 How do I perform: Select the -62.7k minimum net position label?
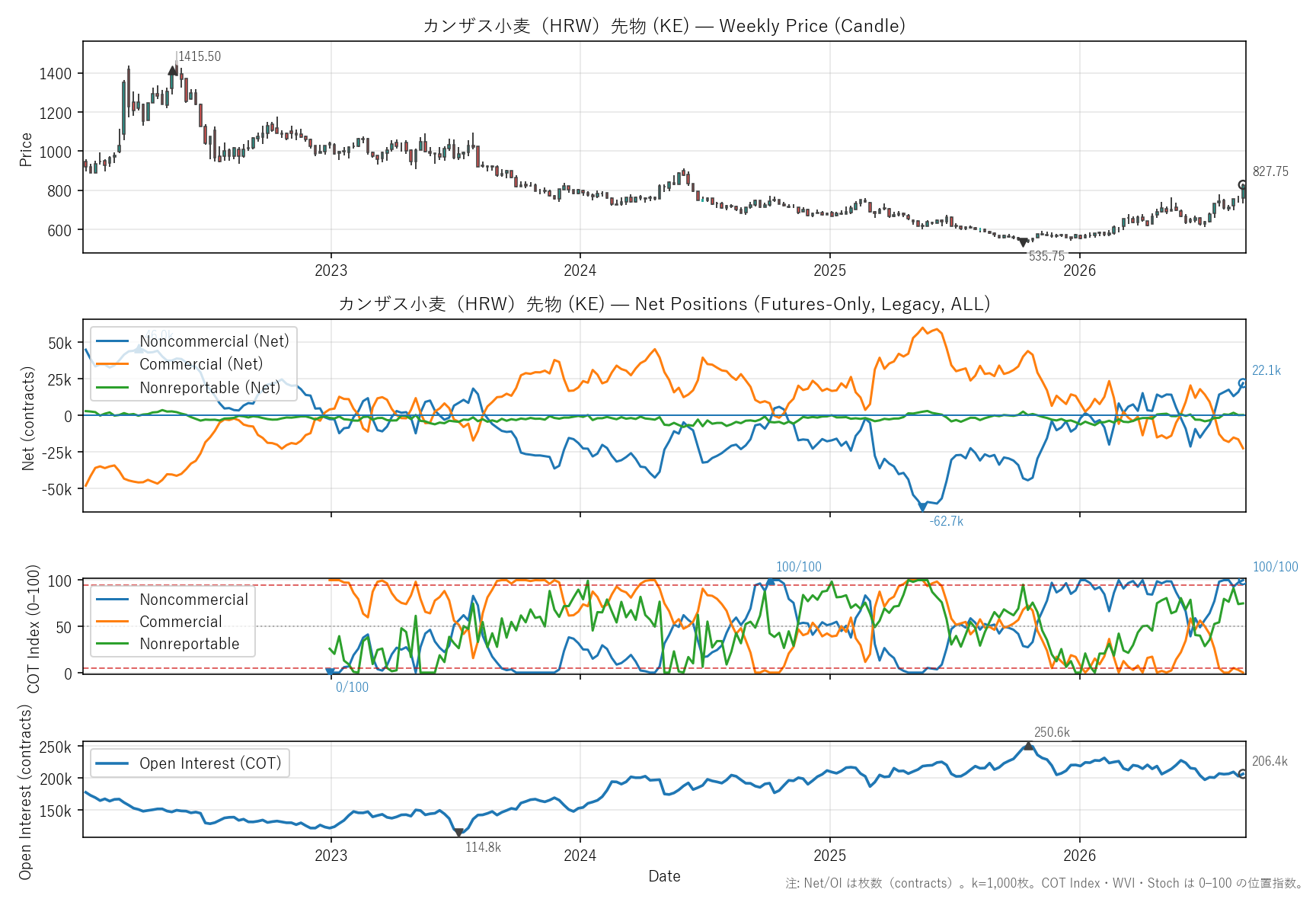click(946, 521)
